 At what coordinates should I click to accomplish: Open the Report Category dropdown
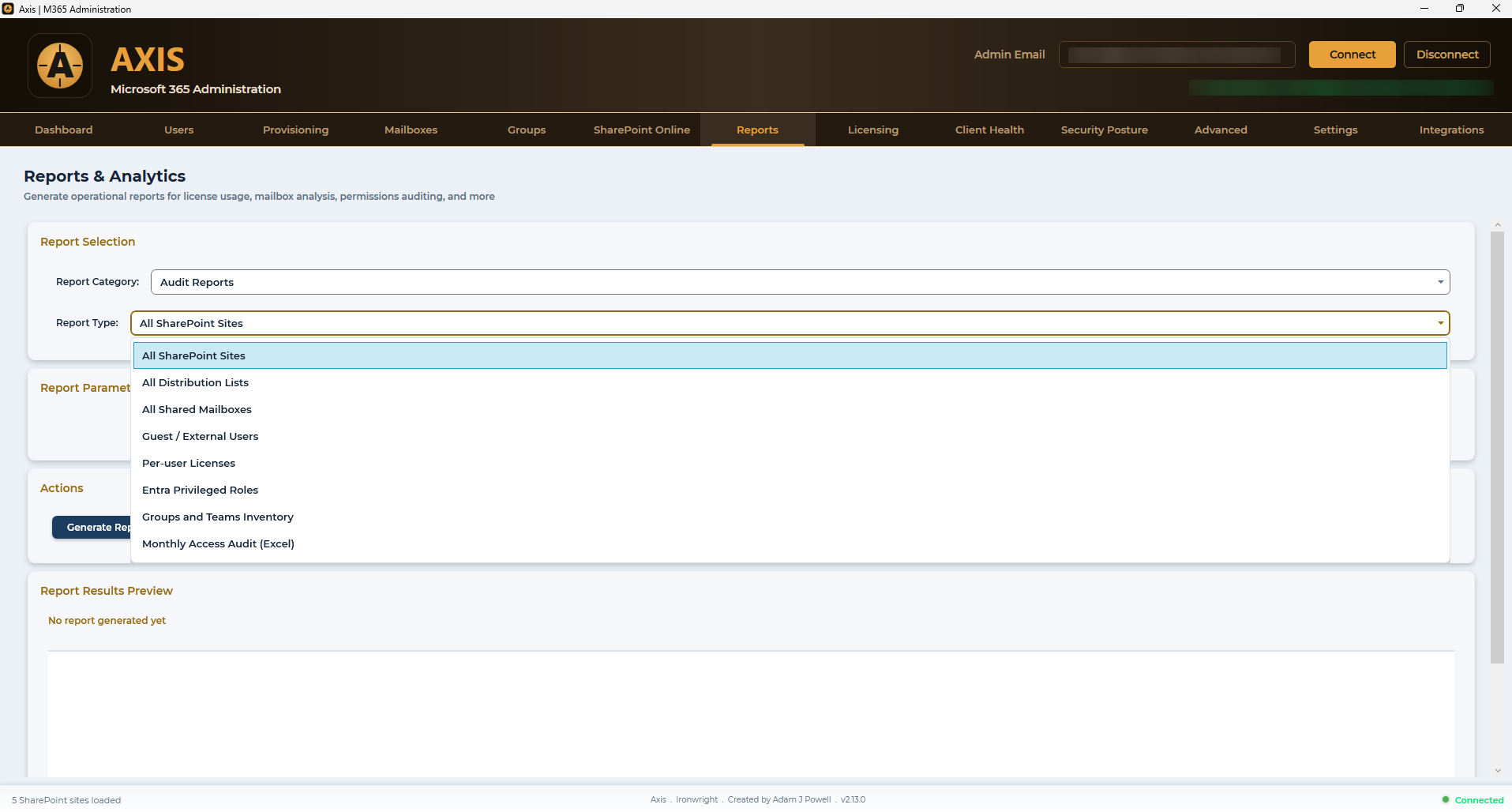800,282
